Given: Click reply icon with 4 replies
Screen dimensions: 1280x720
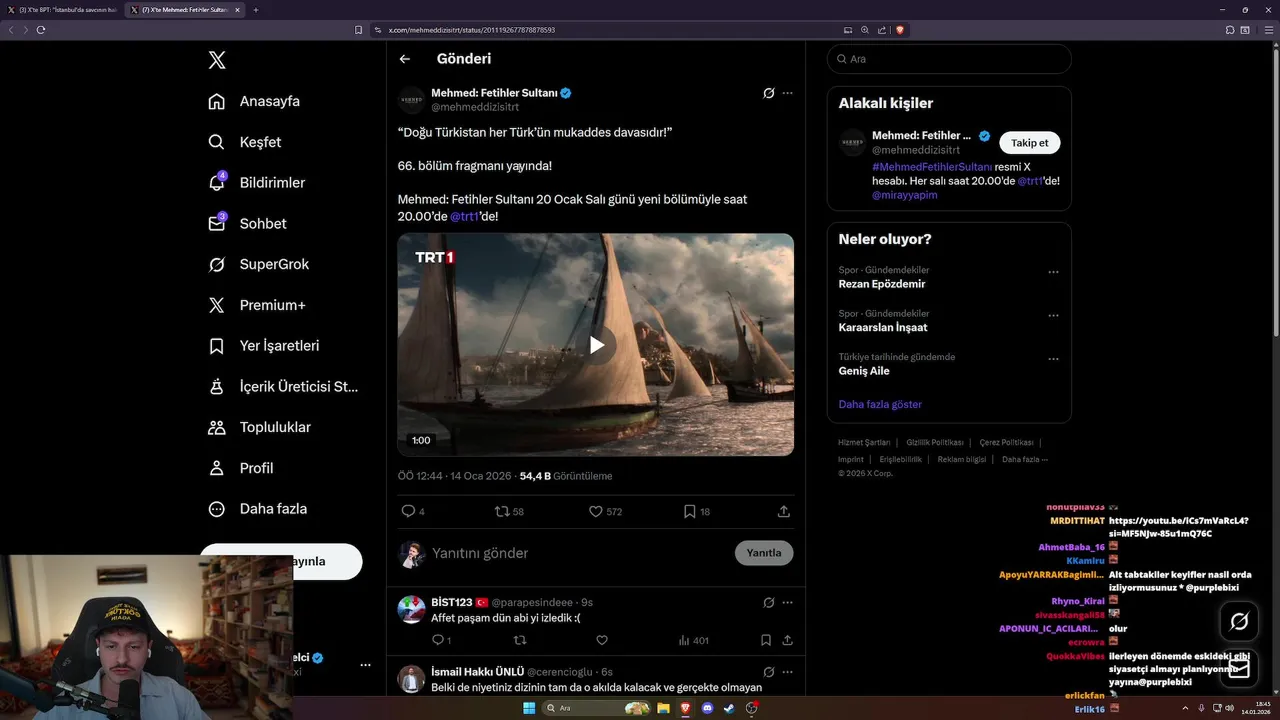Looking at the screenshot, I should 408,511.
